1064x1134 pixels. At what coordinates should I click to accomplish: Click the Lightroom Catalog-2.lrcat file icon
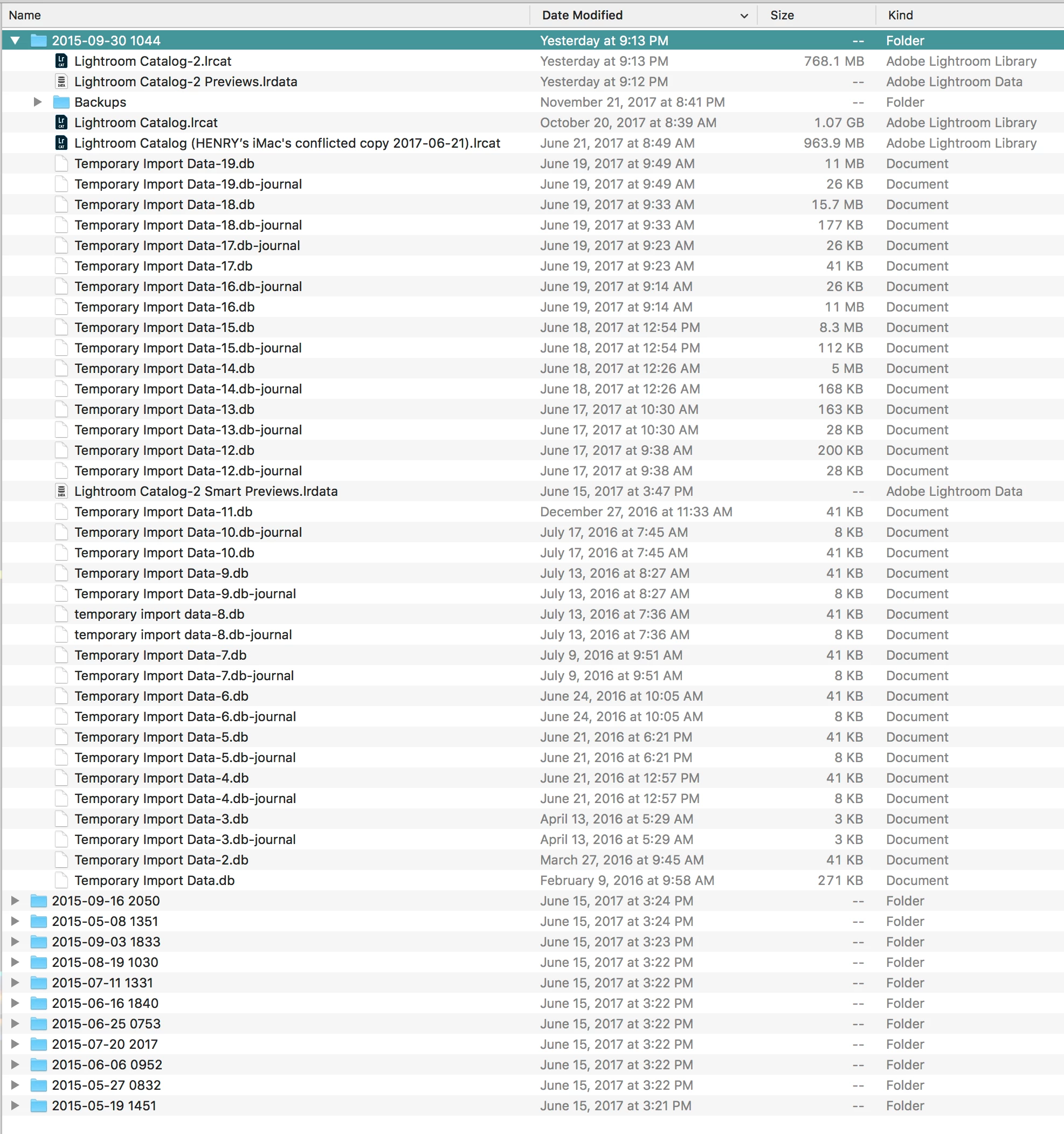click(61, 61)
